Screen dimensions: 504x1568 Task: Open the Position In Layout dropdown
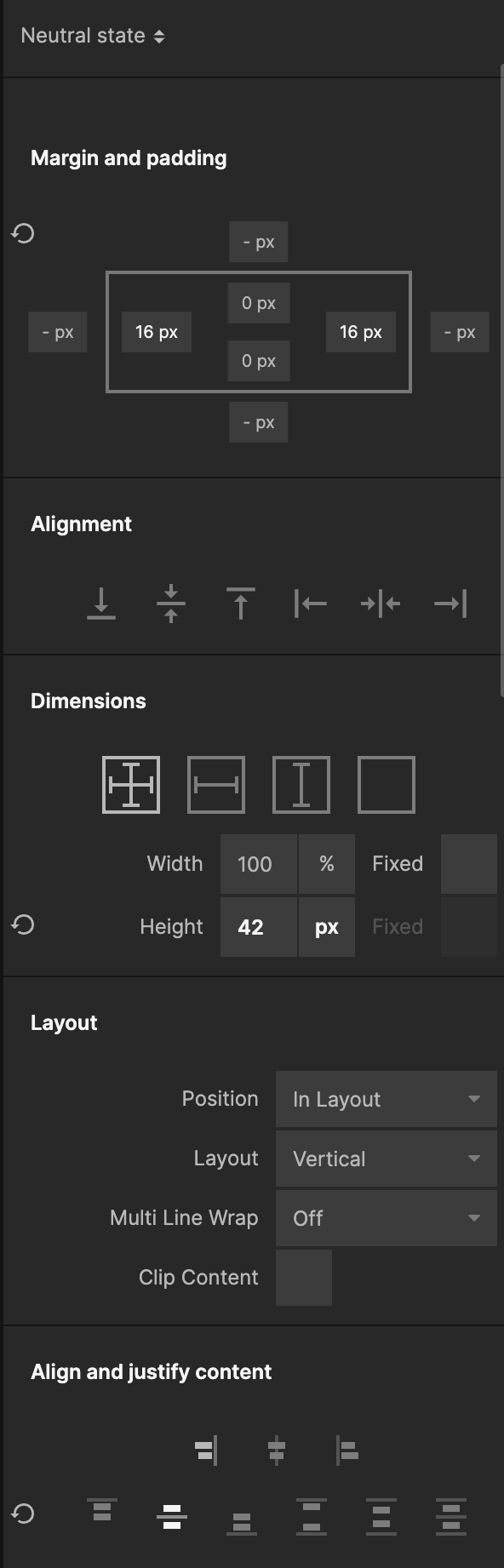tap(387, 1099)
